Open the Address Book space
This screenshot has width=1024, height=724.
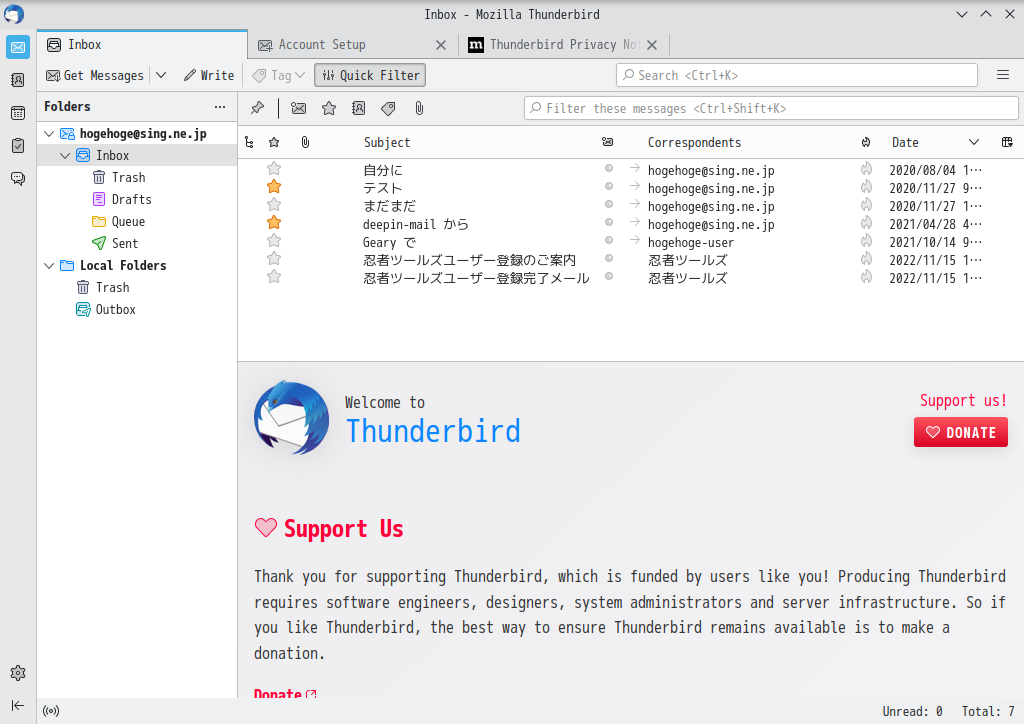[18, 80]
